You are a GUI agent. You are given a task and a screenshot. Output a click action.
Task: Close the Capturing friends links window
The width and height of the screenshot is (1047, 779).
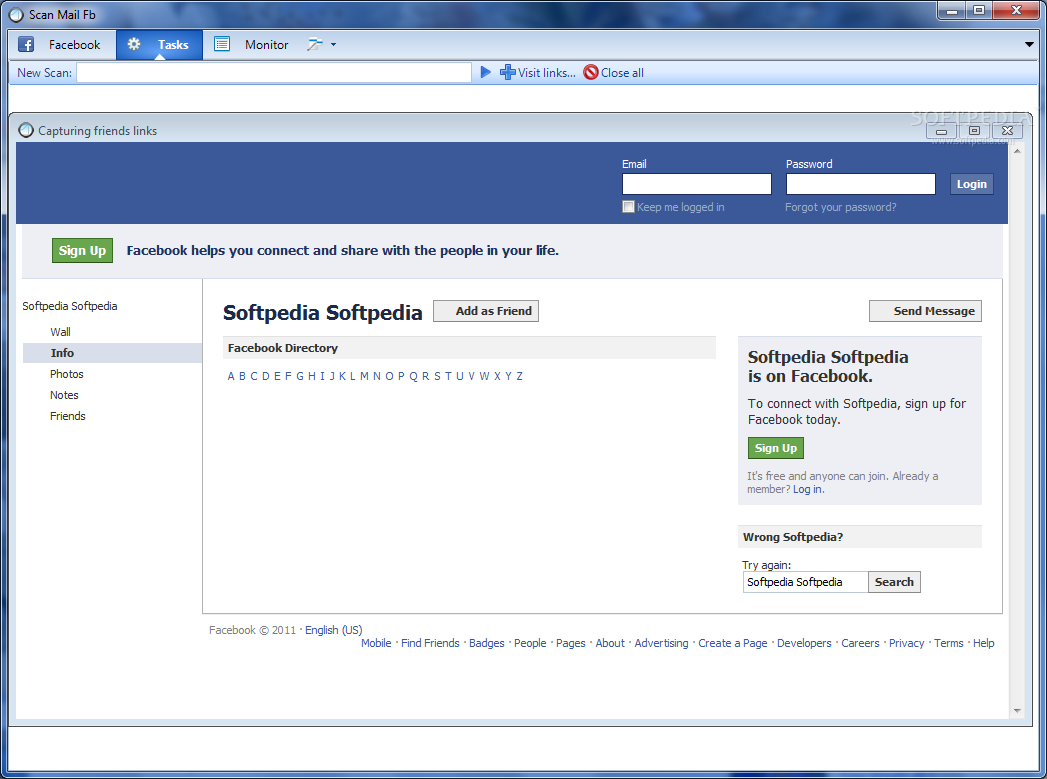[1008, 131]
